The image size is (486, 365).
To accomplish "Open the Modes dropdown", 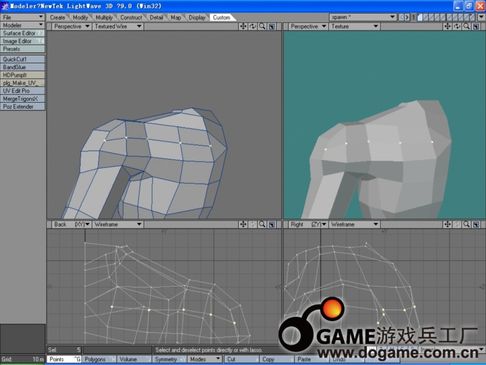I will (204, 359).
